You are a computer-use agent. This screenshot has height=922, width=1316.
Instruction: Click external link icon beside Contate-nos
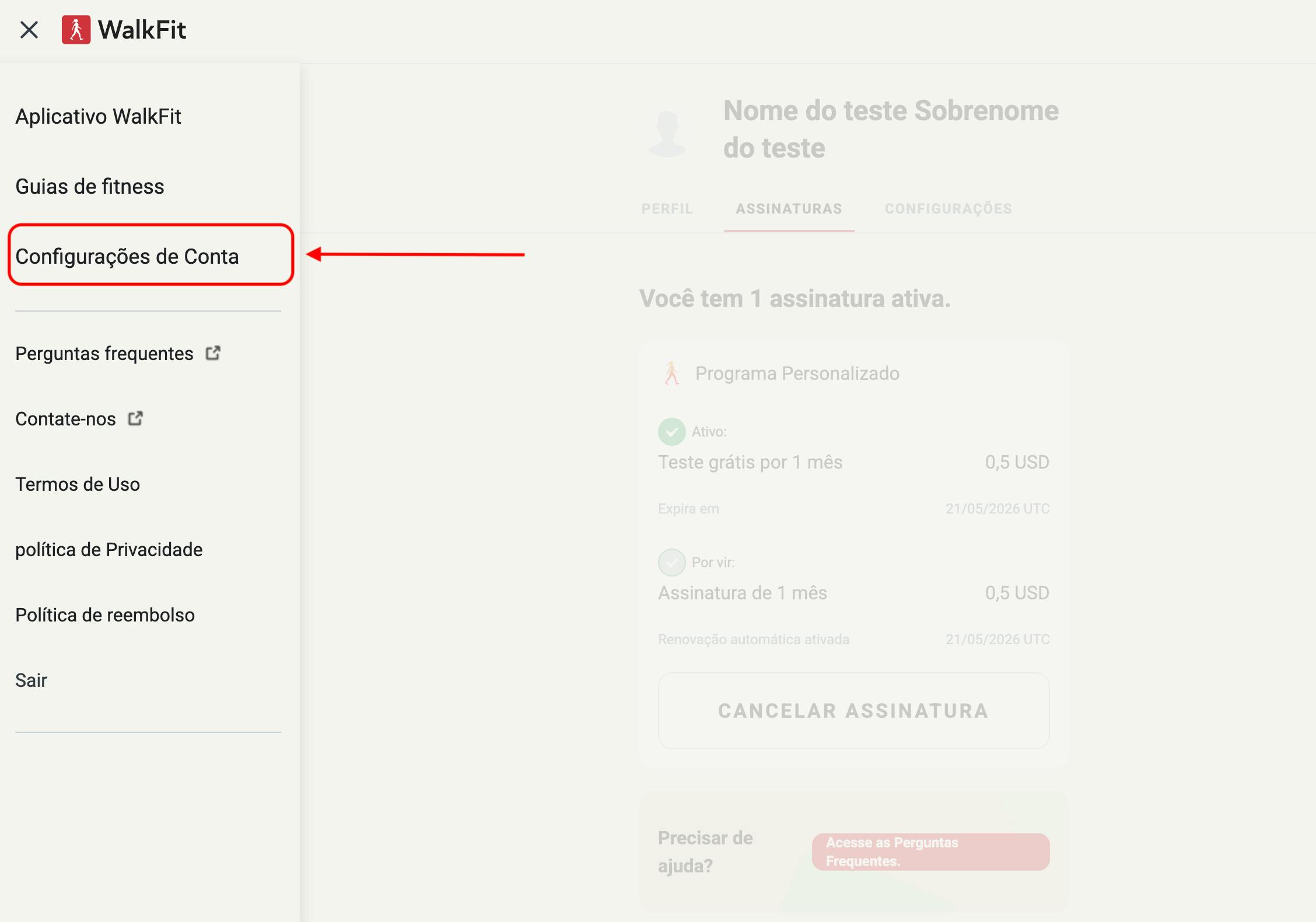pos(135,418)
